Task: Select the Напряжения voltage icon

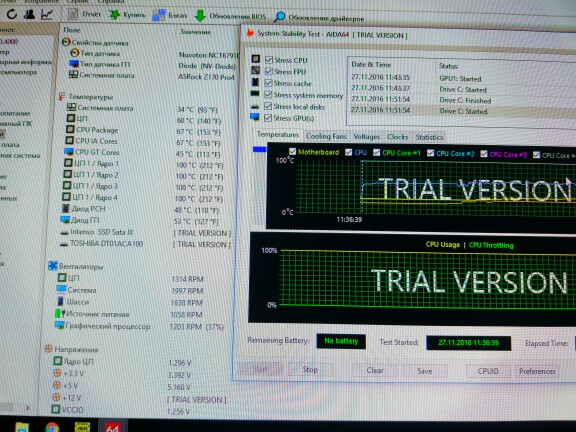Action: point(48,349)
